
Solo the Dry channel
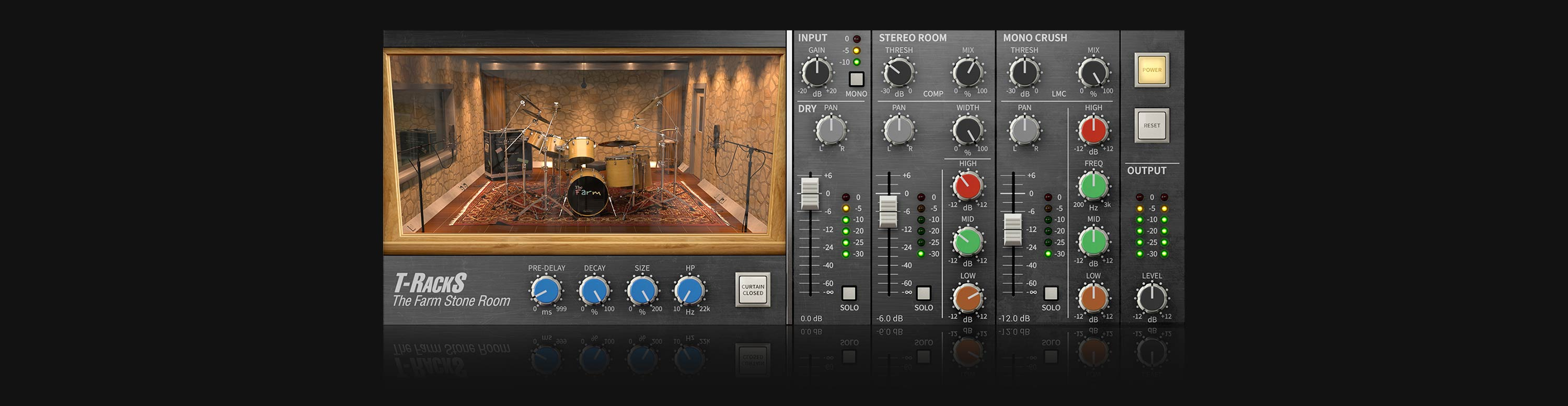[848, 293]
